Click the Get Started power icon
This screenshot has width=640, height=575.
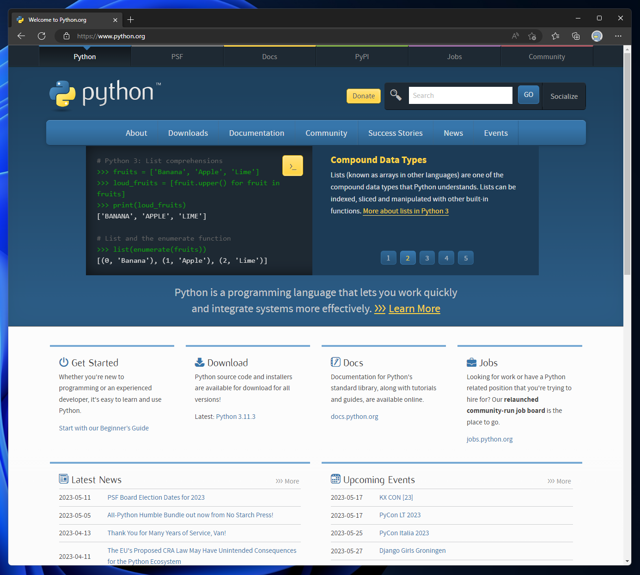coord(63,362)
